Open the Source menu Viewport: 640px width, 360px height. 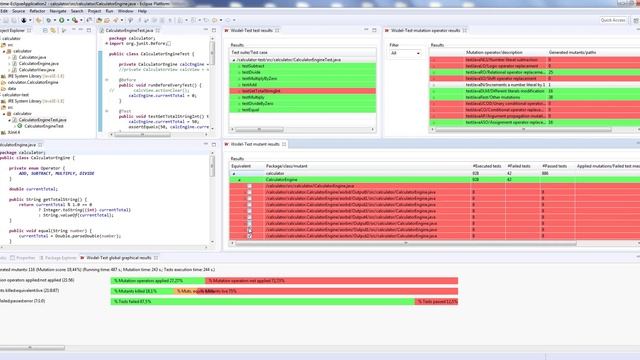pyautogui.click(x=18, y=11)
